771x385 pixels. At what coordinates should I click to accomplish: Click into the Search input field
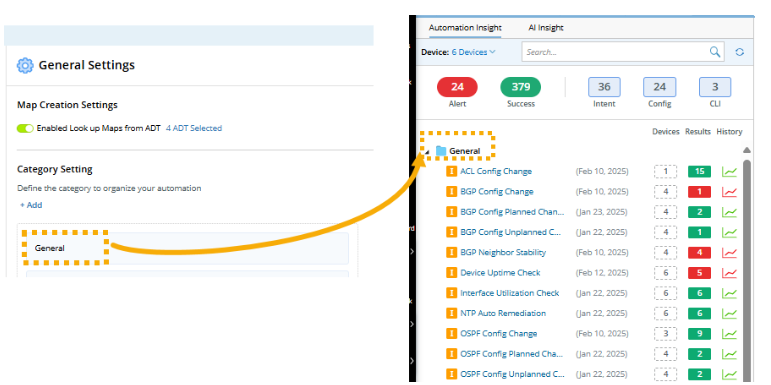[615, 52]
